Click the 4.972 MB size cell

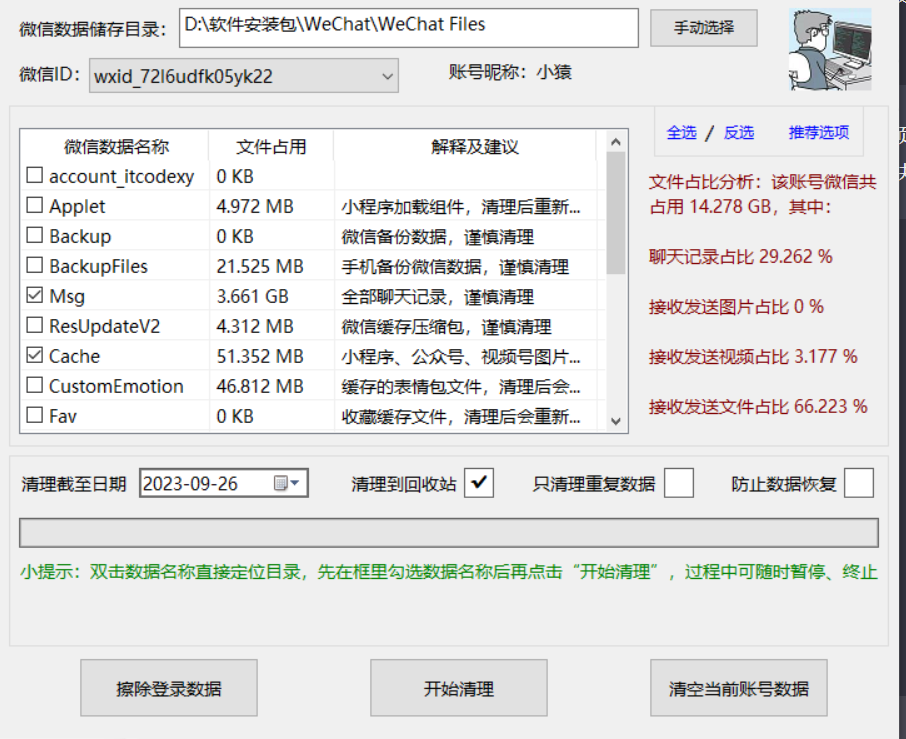tap(255, 206)
